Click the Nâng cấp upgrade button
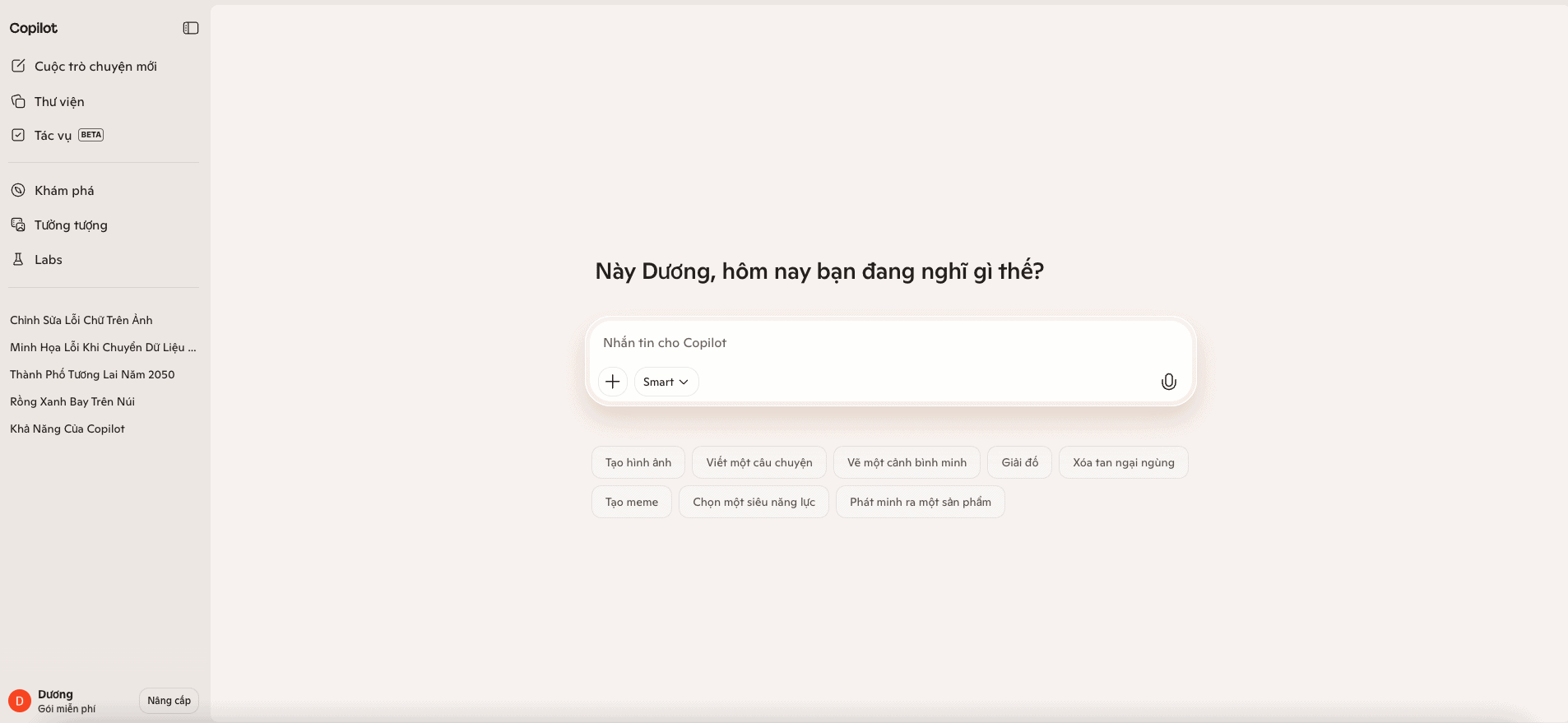 [x=169, y=701]
